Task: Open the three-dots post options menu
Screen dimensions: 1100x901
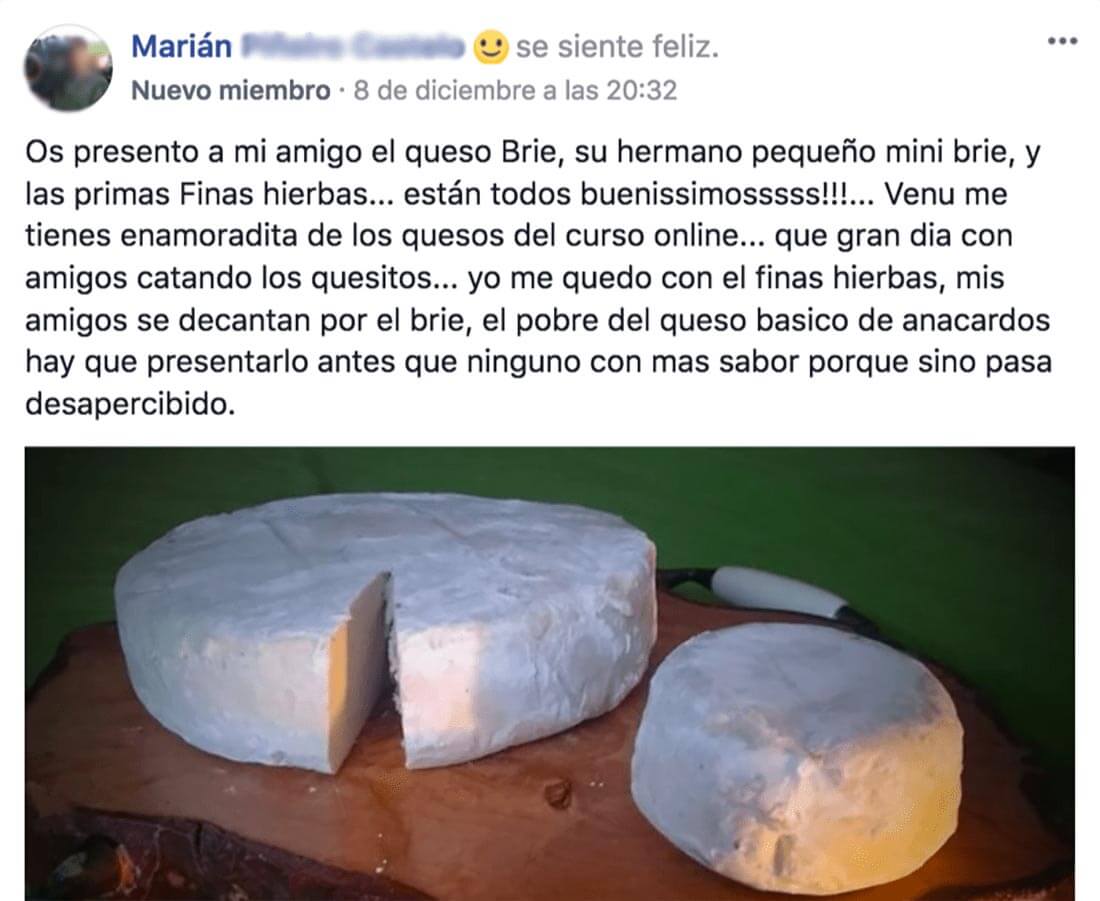Action: [x=1062, y=41]
